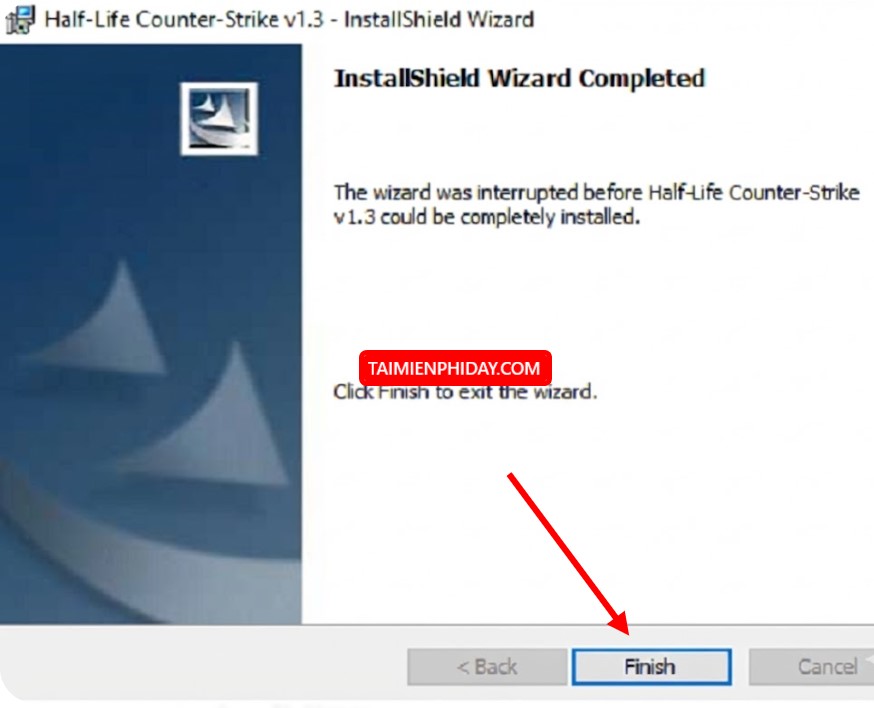The height and width of the screenshot is (708, 874).
Task: Click the InstallShield Wizard Completed heading
Action: 519,78
